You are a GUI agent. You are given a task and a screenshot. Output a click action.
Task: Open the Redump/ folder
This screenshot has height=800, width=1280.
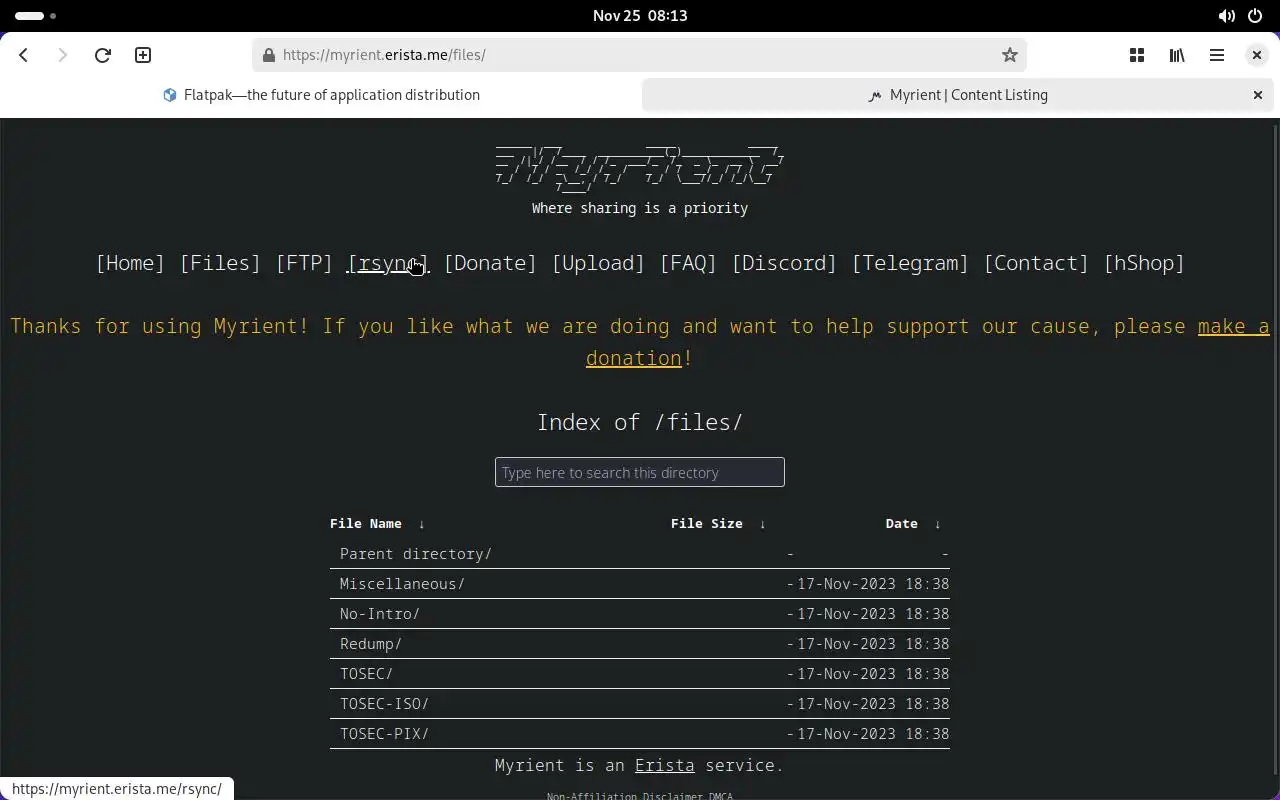(x=371, y=644)
